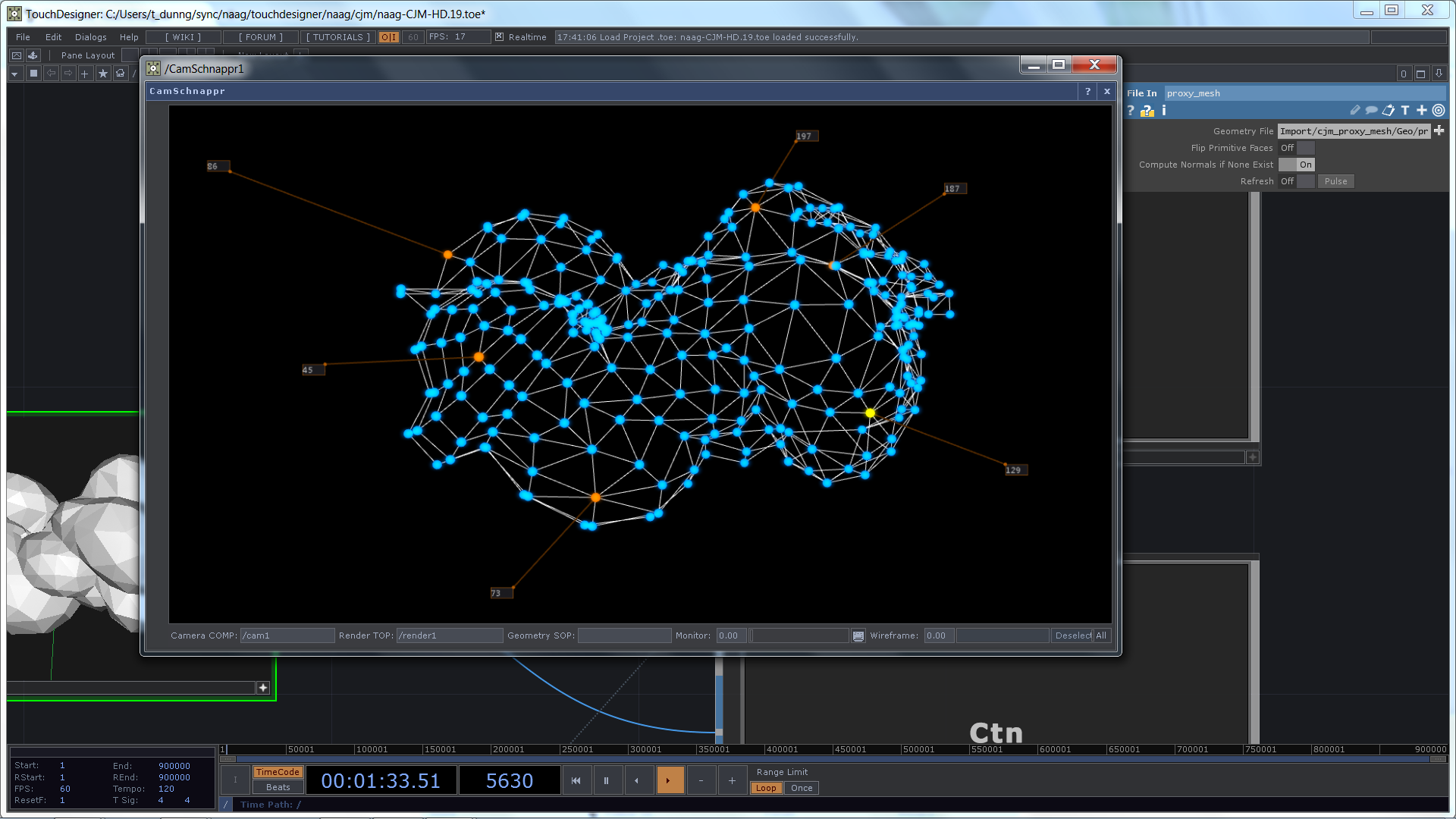The height and width of the screenshot is (819, 1456).
Task: Open the Help menu
Action: click(130, 36)
